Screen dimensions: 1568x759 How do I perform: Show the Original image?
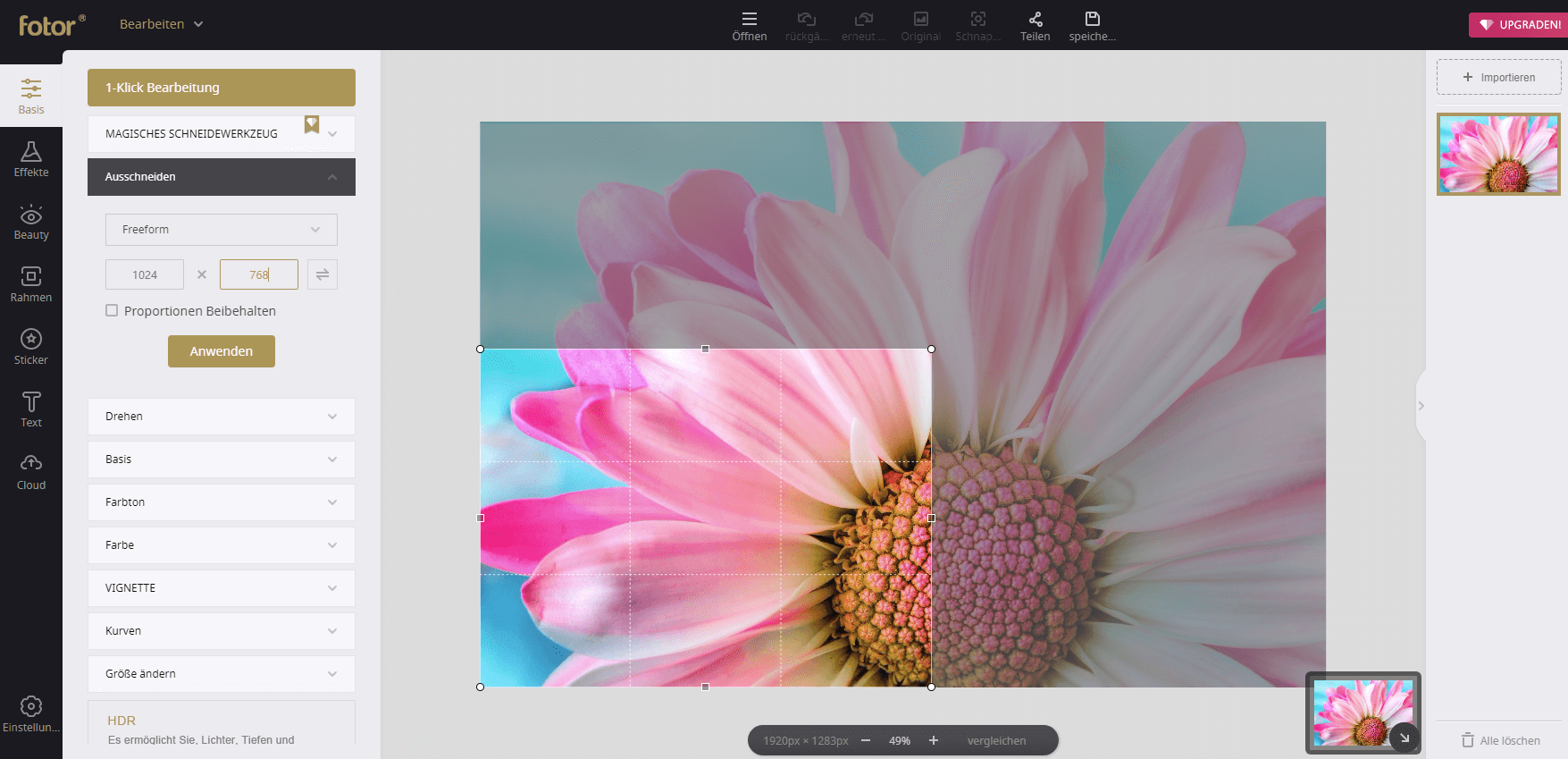pos(921,26)
